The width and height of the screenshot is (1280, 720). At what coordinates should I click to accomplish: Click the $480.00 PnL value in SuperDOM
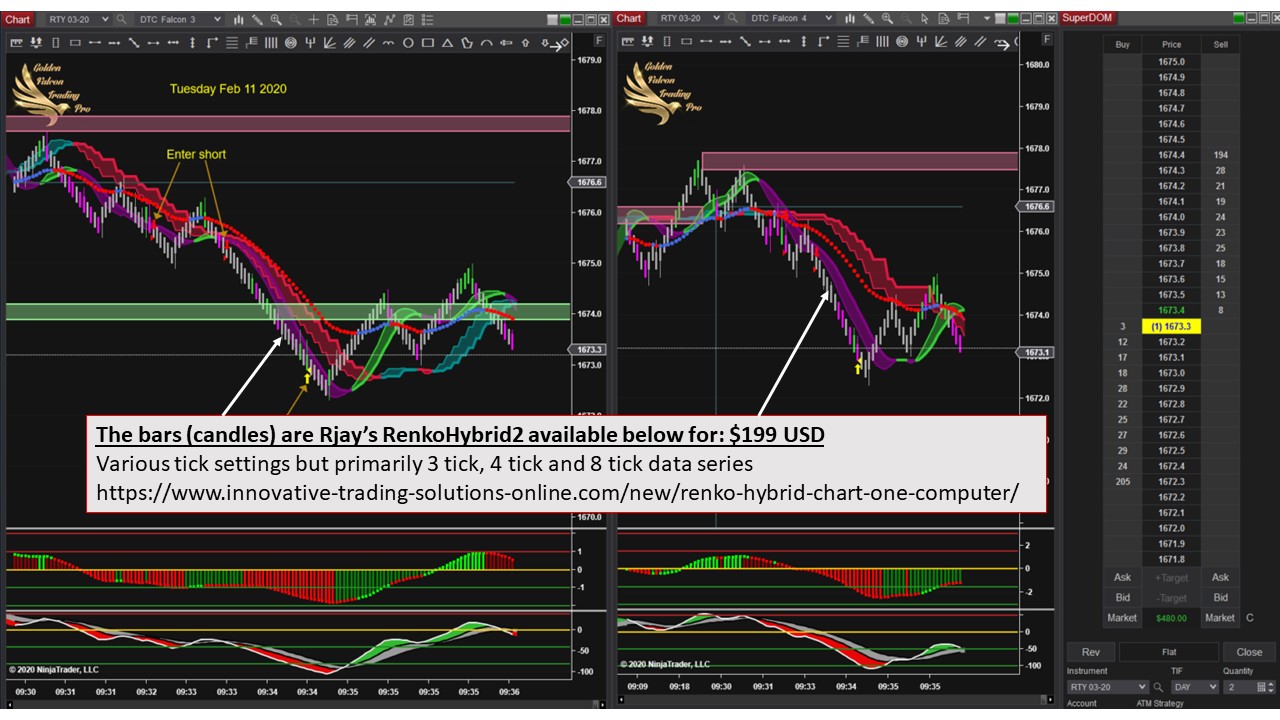(1172, 618)
